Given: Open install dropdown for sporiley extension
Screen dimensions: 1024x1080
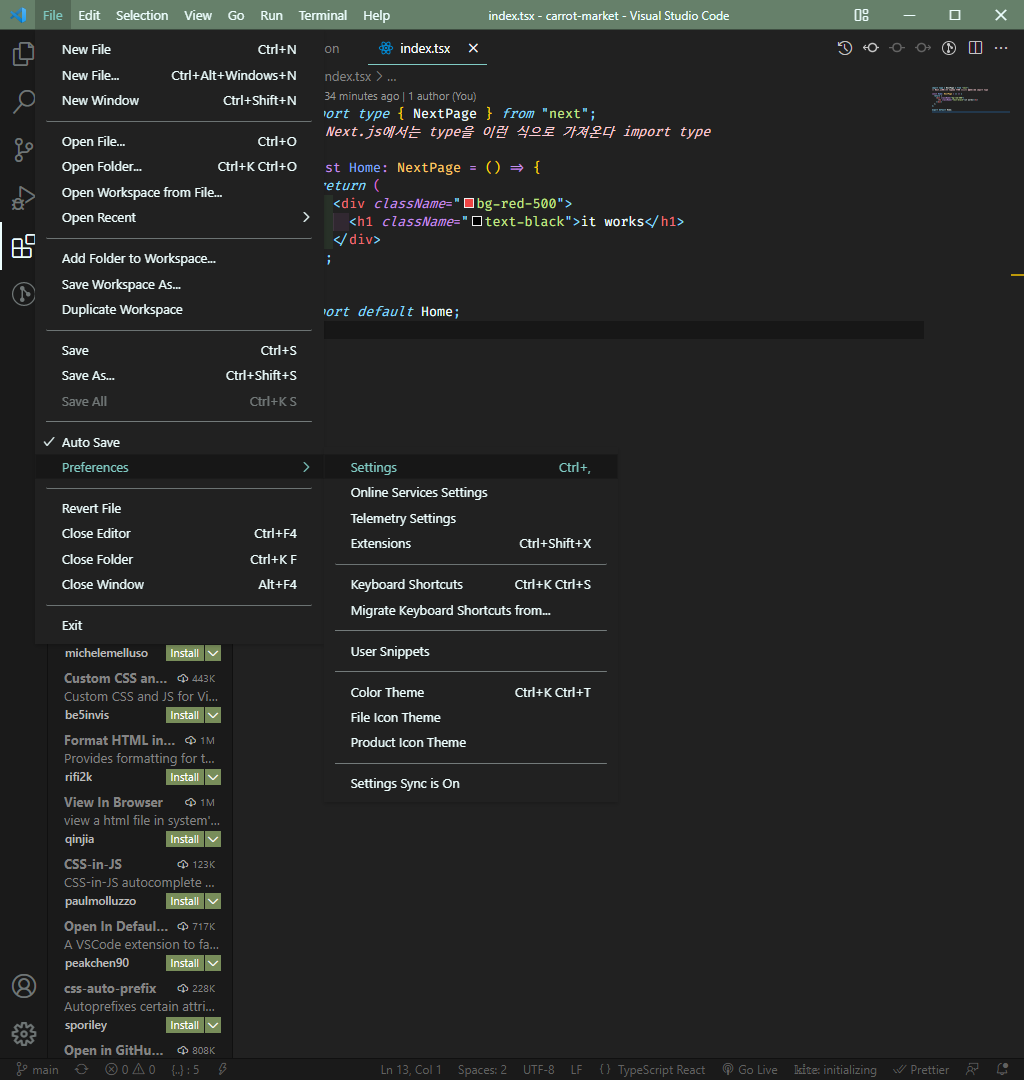Looking at the screenshot, I should point(213,1025).
